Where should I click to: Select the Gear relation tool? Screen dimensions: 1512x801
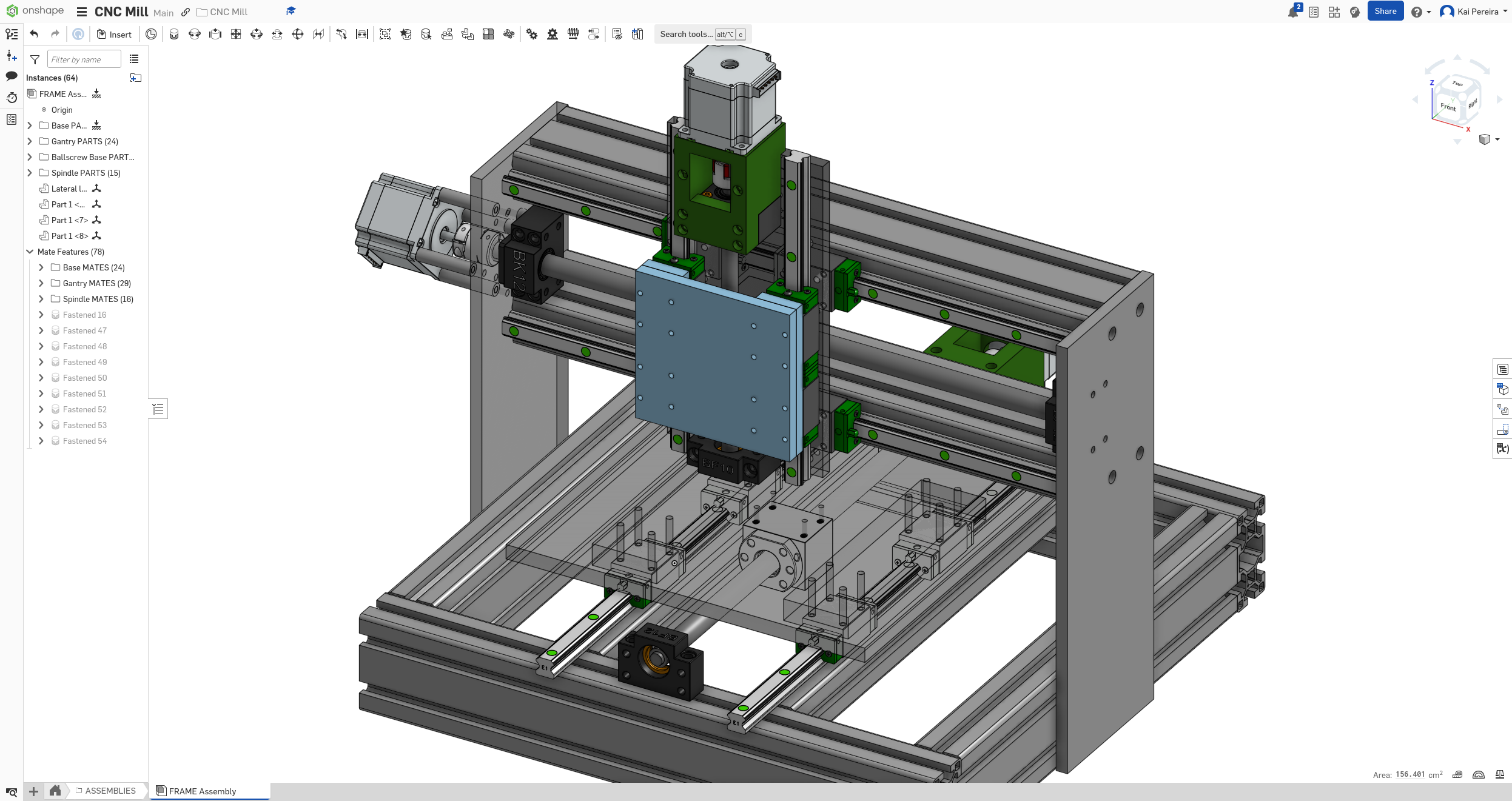click(532, 34)
